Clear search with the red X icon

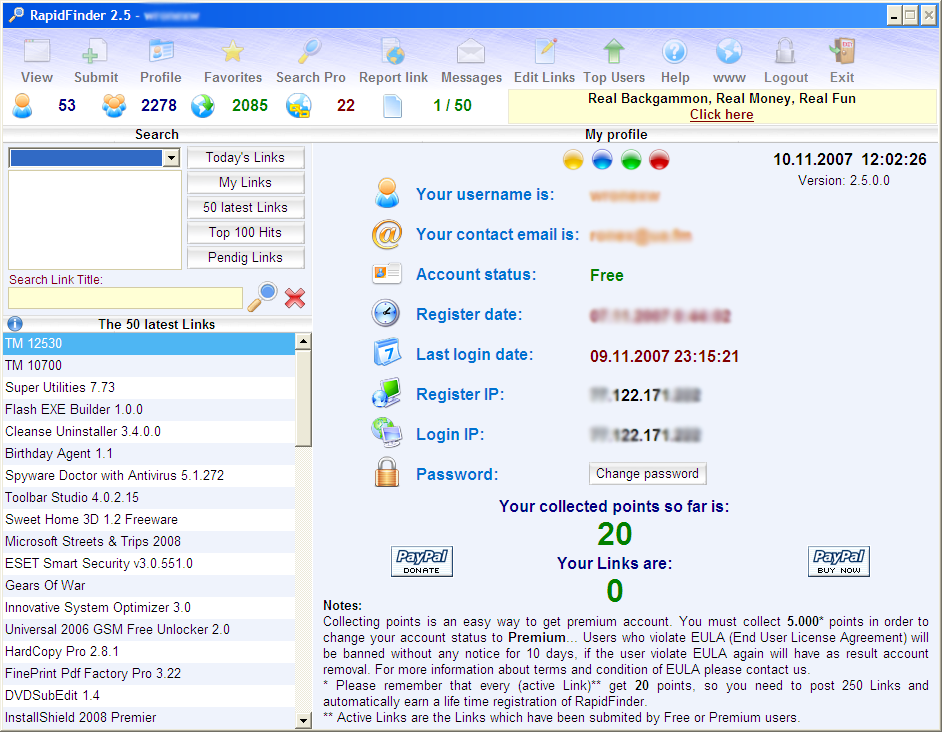tap(294, 298)
